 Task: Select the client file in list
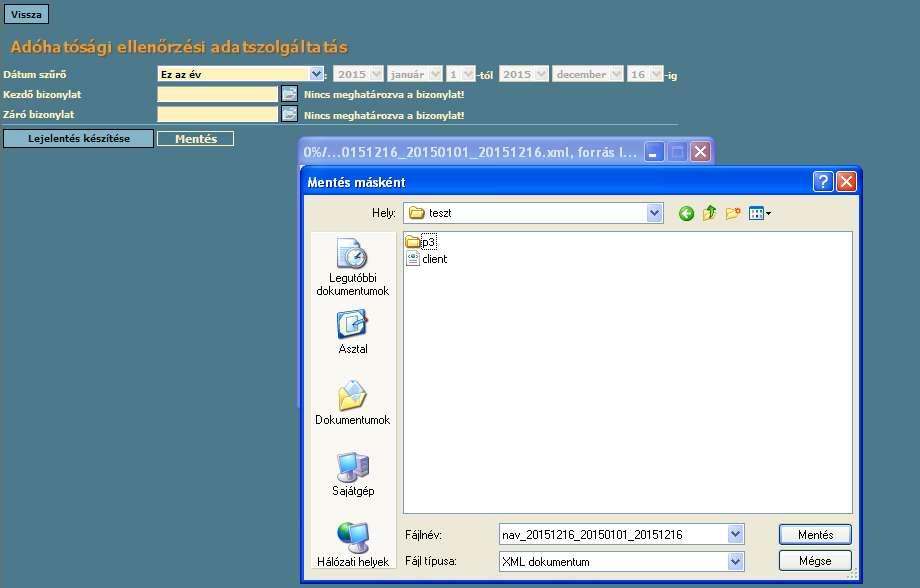[427, 259]
